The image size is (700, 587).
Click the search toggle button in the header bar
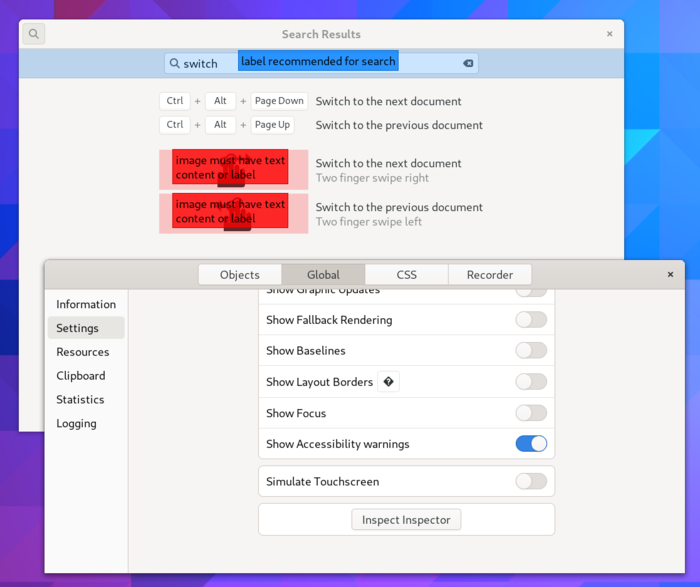click(x=34, y=34)
